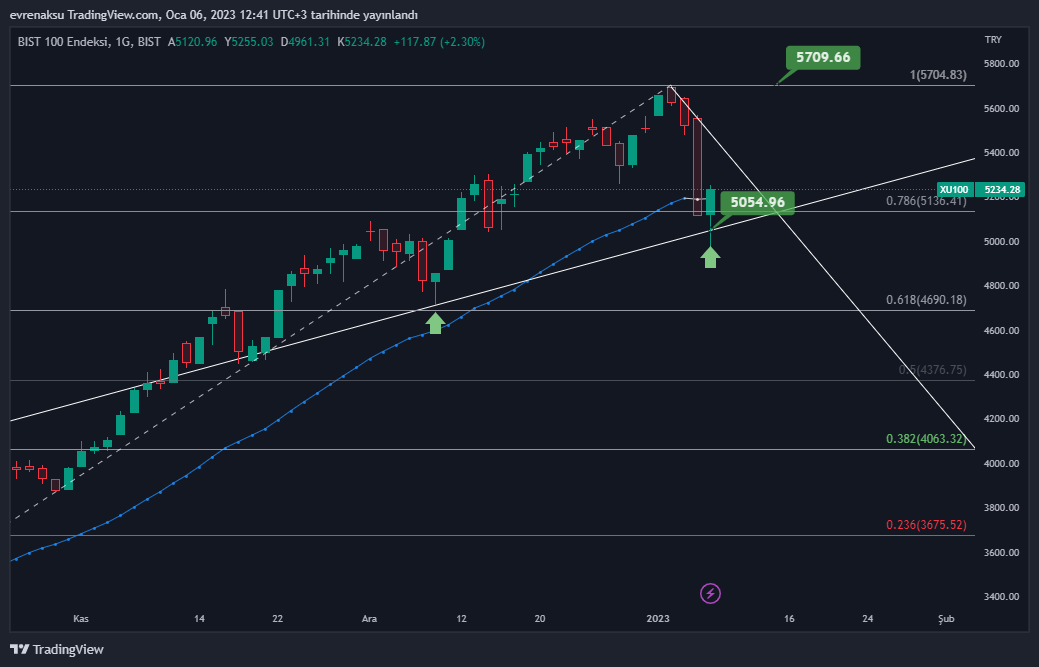Image resolution: width=1039 pixels, height=667 pixels.
Task: Click the 20 date label on time axis
Action: click(540, 619)
